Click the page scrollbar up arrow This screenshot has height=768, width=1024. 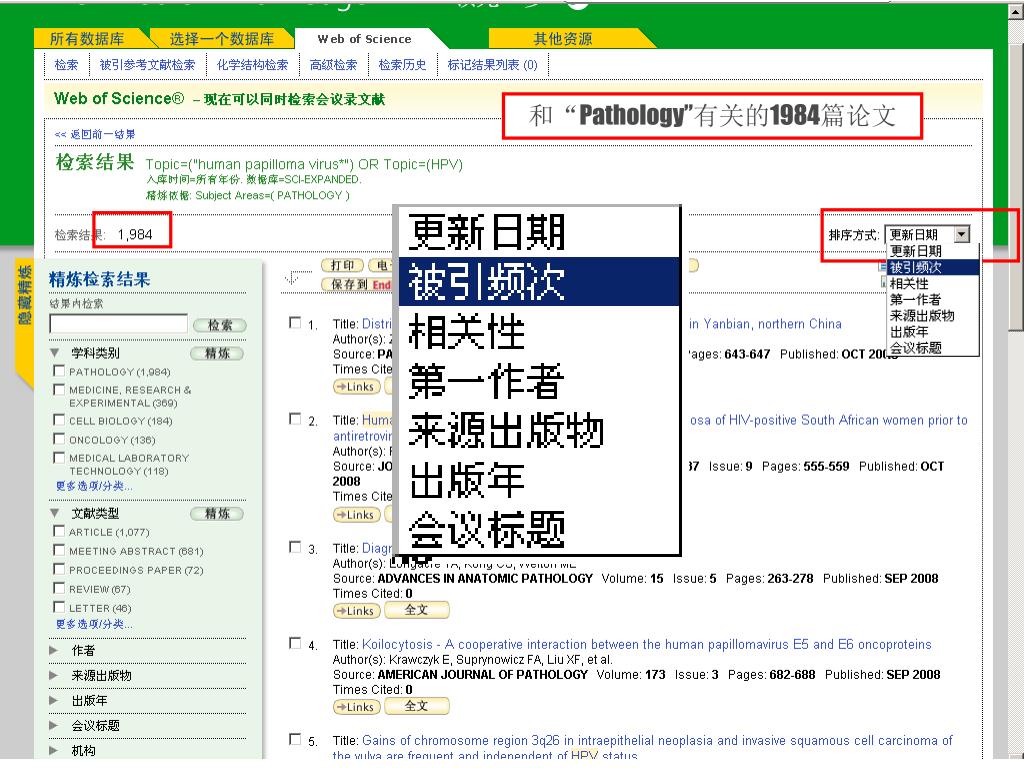pos(1016,11)
